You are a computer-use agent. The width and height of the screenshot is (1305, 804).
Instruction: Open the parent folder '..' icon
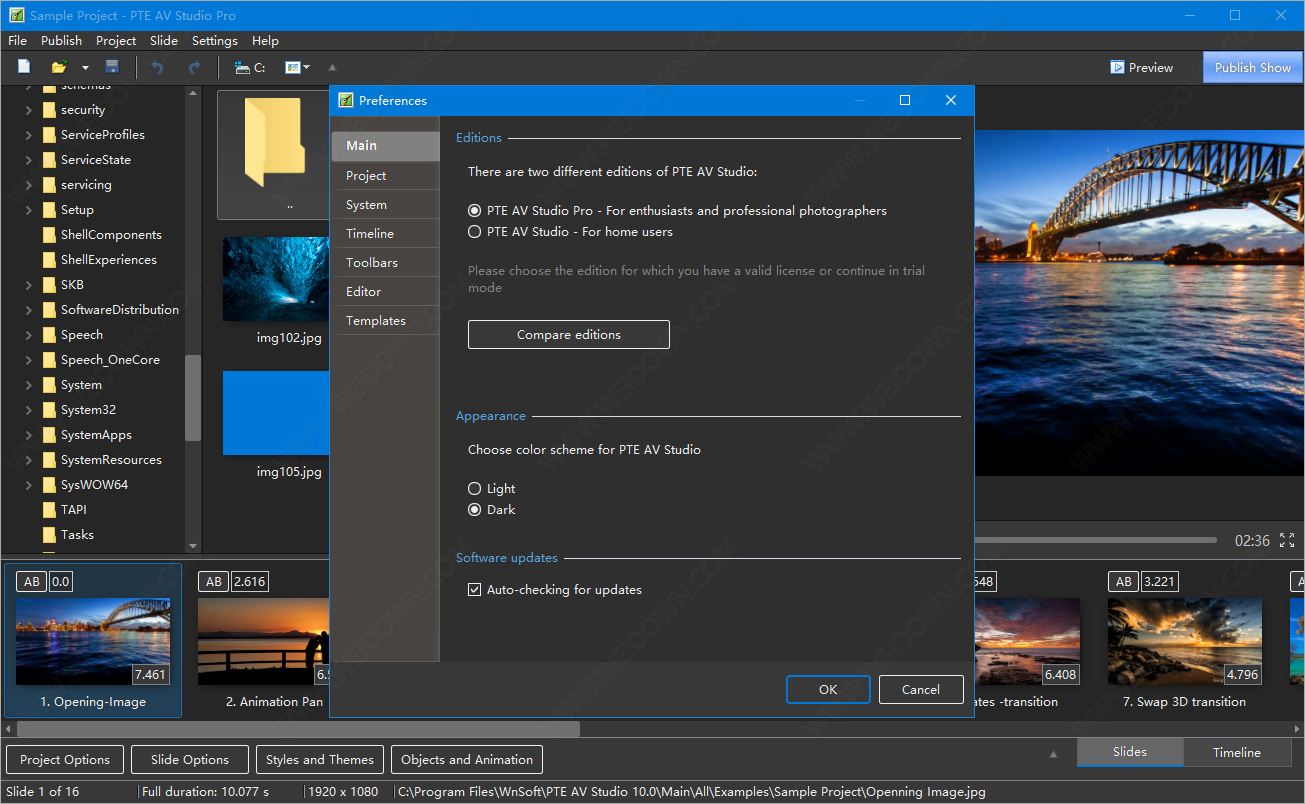coord(275,154)
